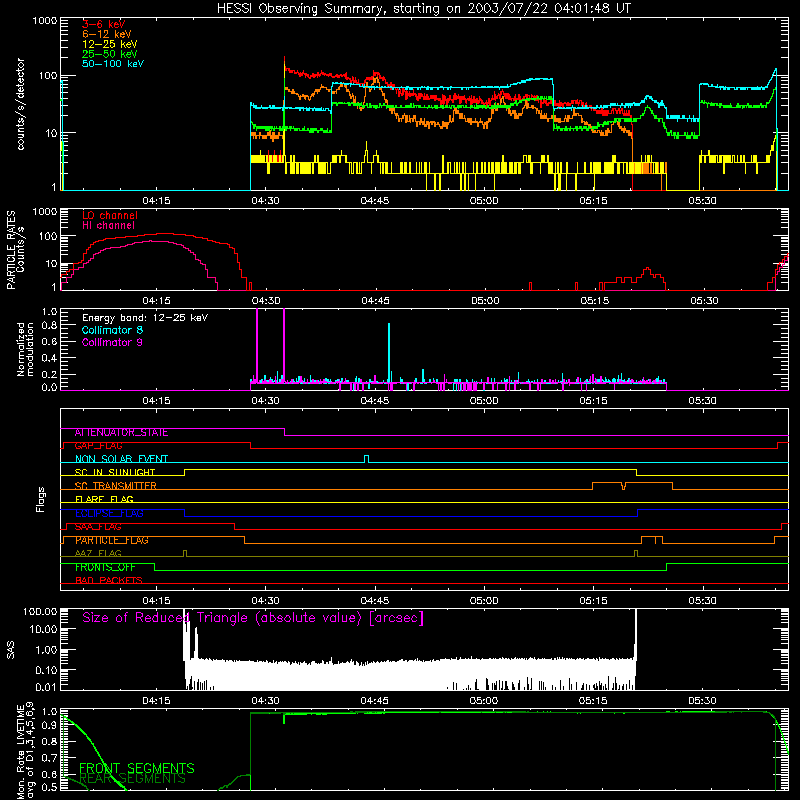The height and width of the screenshot is (800, 800).
Task: Click 05:00 tick under the particle rates plot
Action: tap(485, 301)
